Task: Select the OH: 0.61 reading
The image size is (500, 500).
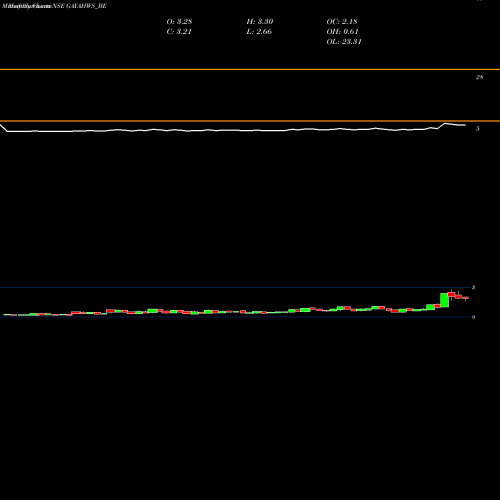Action: pos(342,31)
